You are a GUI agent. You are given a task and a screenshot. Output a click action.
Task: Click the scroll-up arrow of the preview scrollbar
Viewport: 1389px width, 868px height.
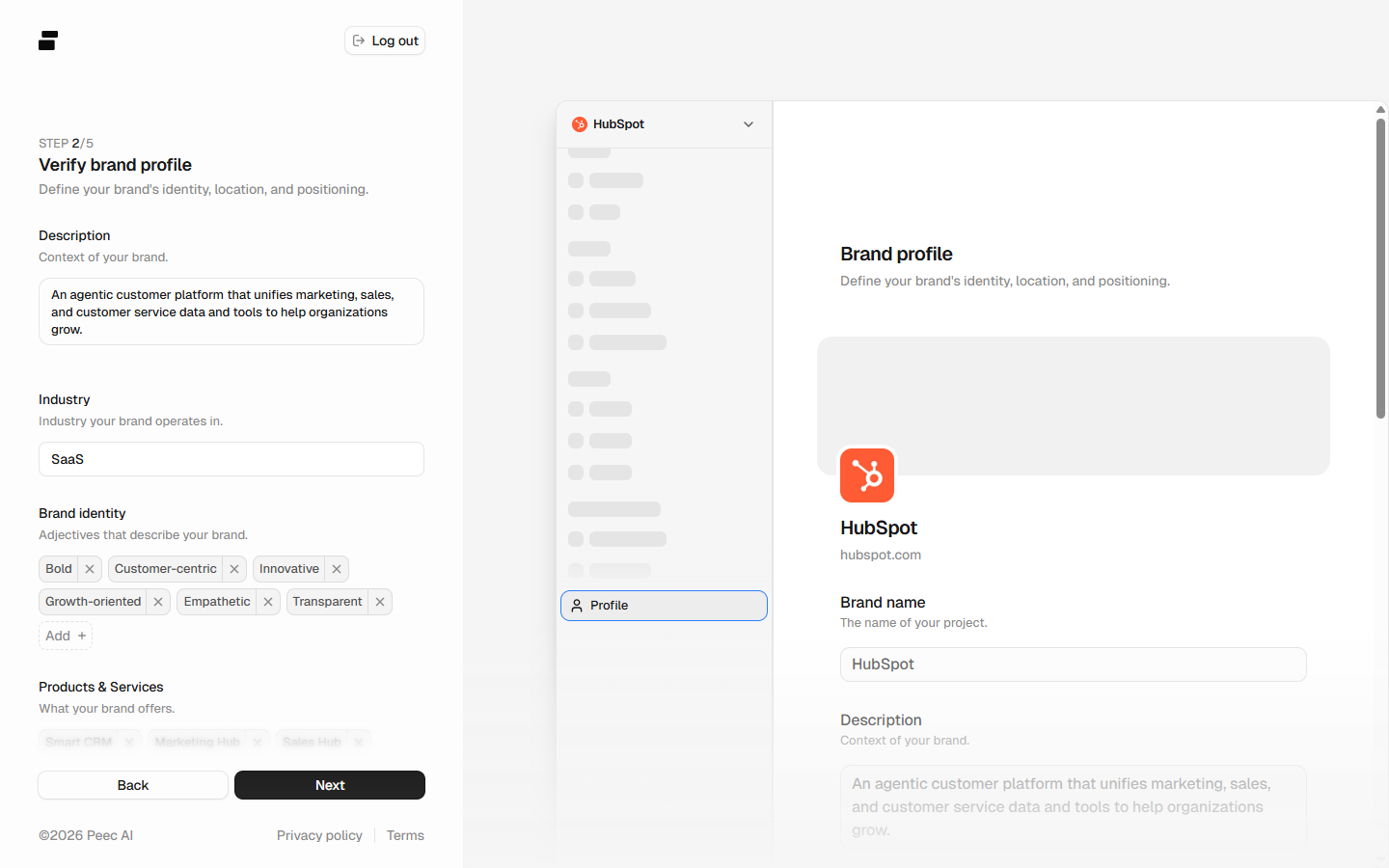(x=1380, y=110)
